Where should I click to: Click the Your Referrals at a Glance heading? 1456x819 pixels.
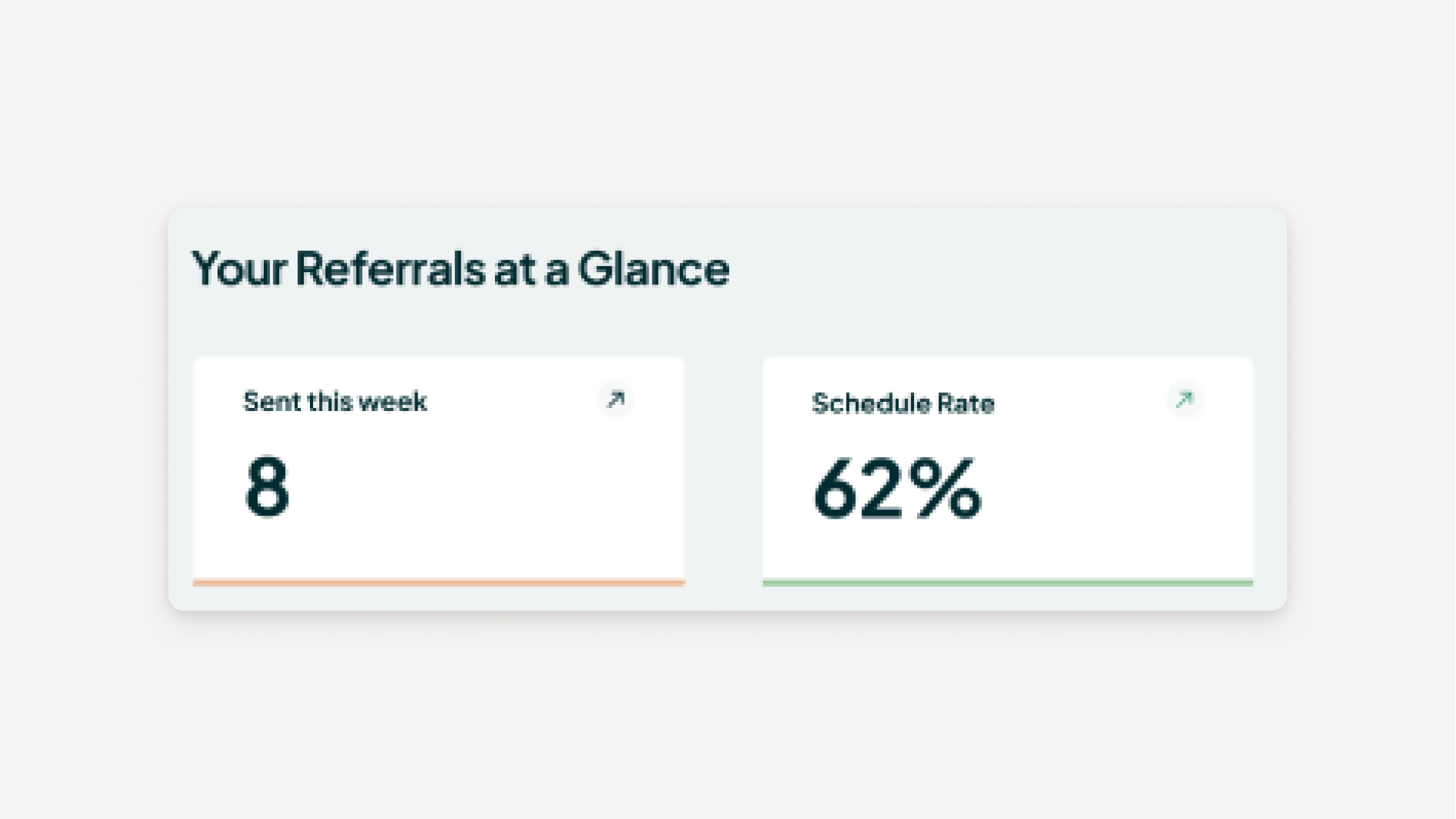pos(460,268)
